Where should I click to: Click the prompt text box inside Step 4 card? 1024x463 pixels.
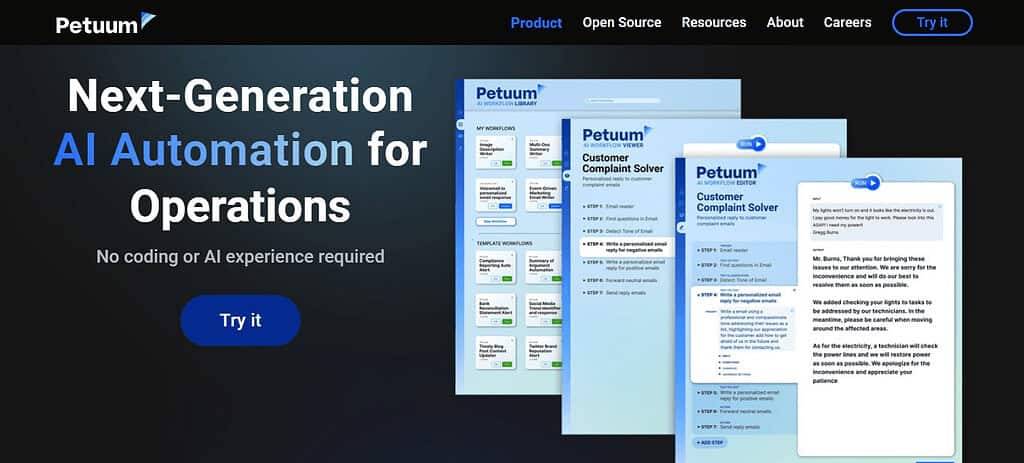pyautogui.click(x=756, y=329)
